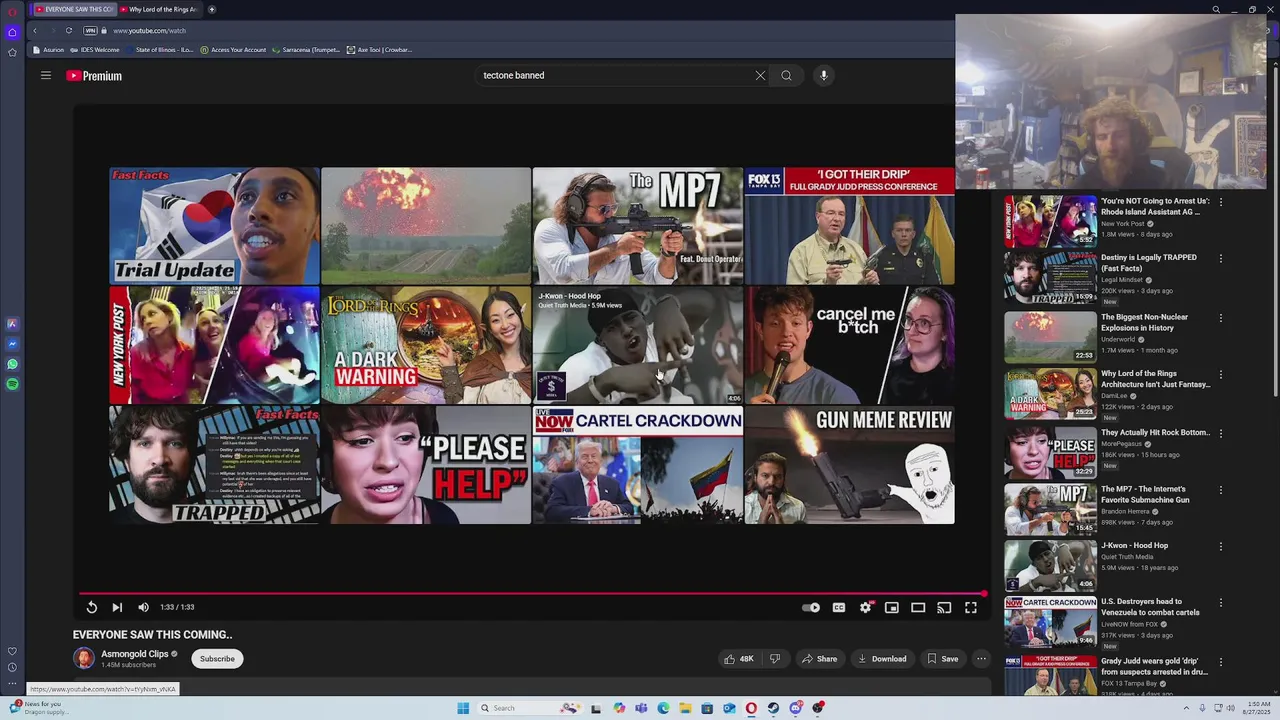Dislike the video thumbs down
1280x720 pixels.
[x=774, y=659]
